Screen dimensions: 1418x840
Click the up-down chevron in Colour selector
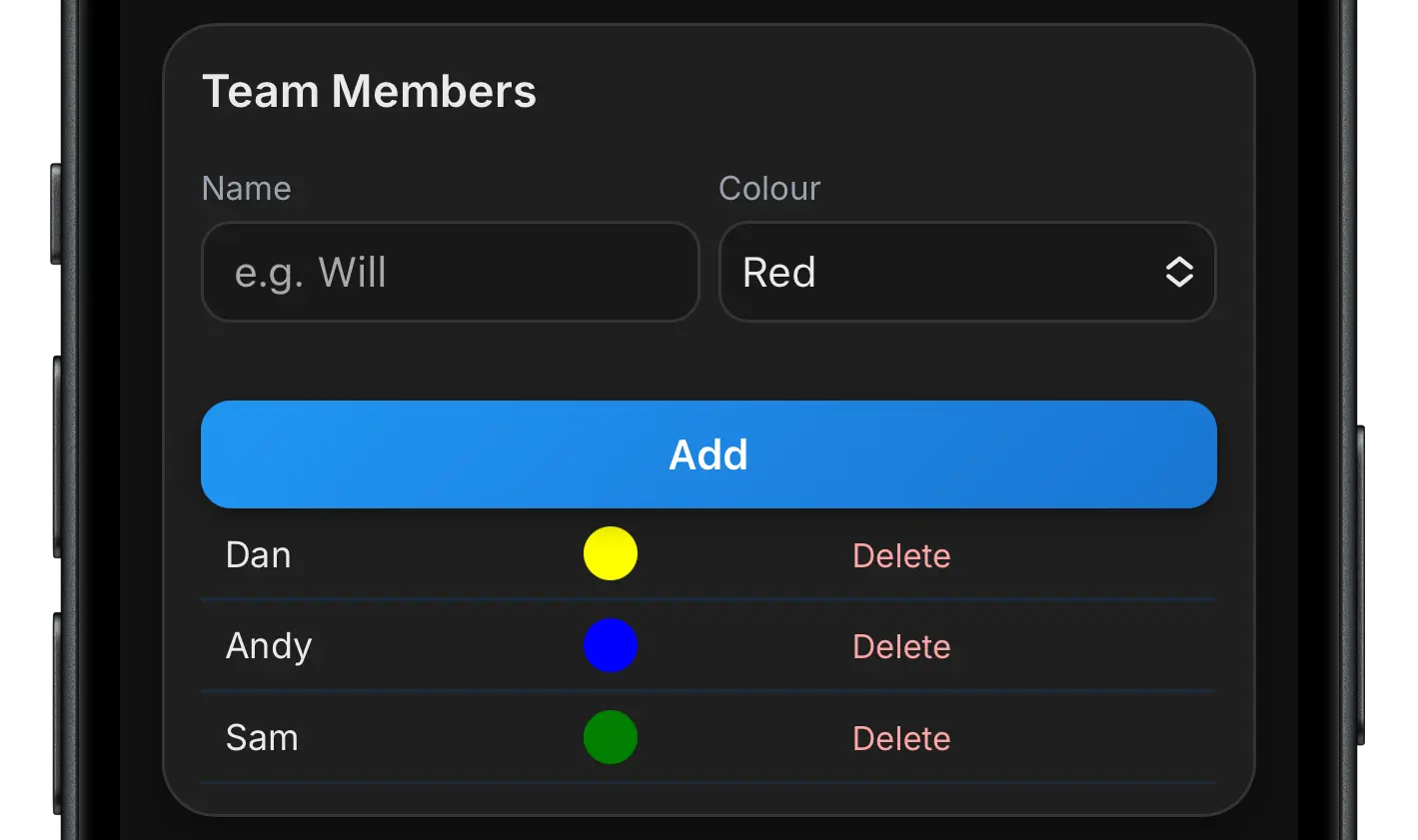pos(1179,272)
